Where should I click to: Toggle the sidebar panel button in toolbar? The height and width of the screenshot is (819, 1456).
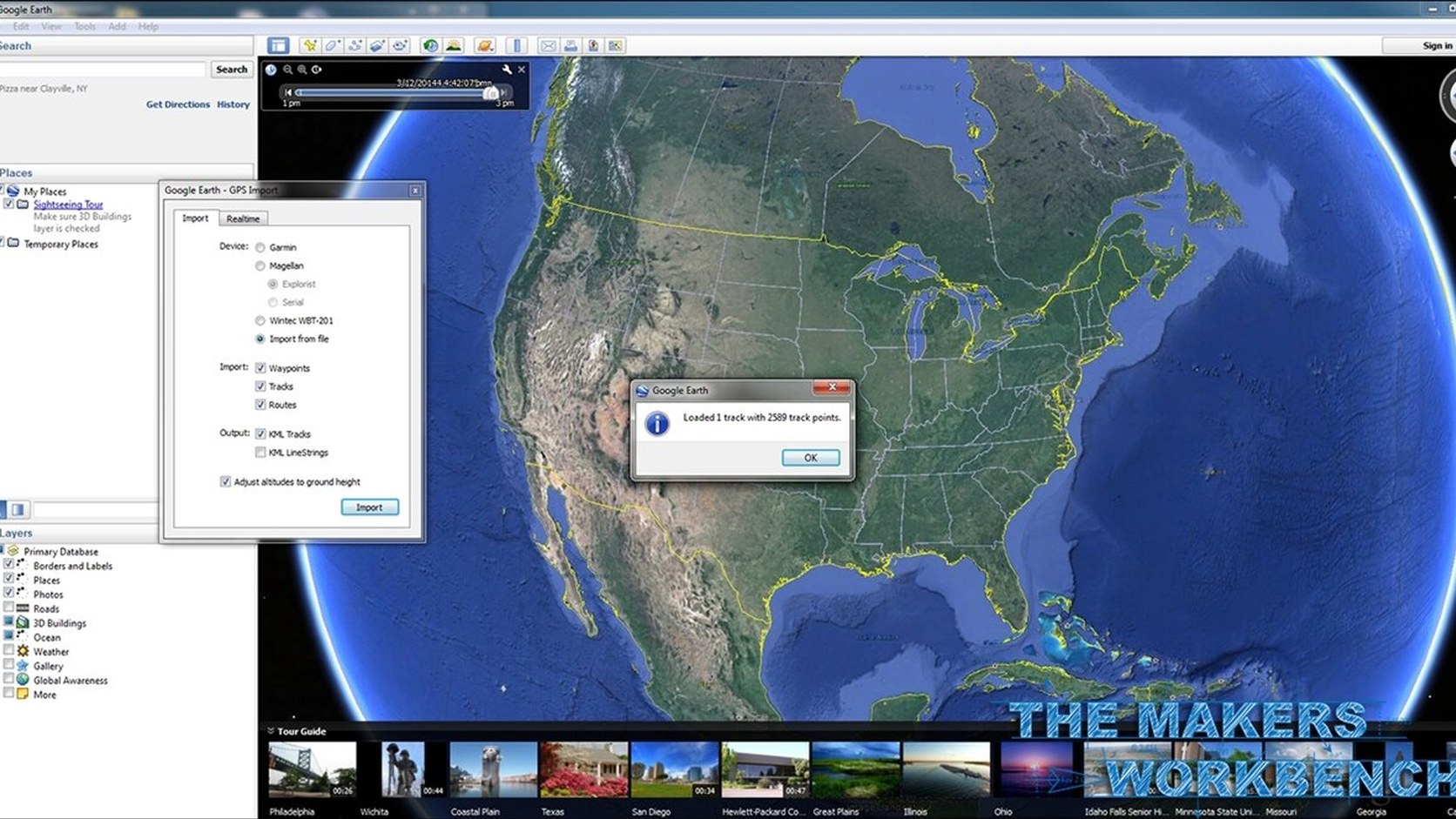pyautogui.click(x=278, y=45)
